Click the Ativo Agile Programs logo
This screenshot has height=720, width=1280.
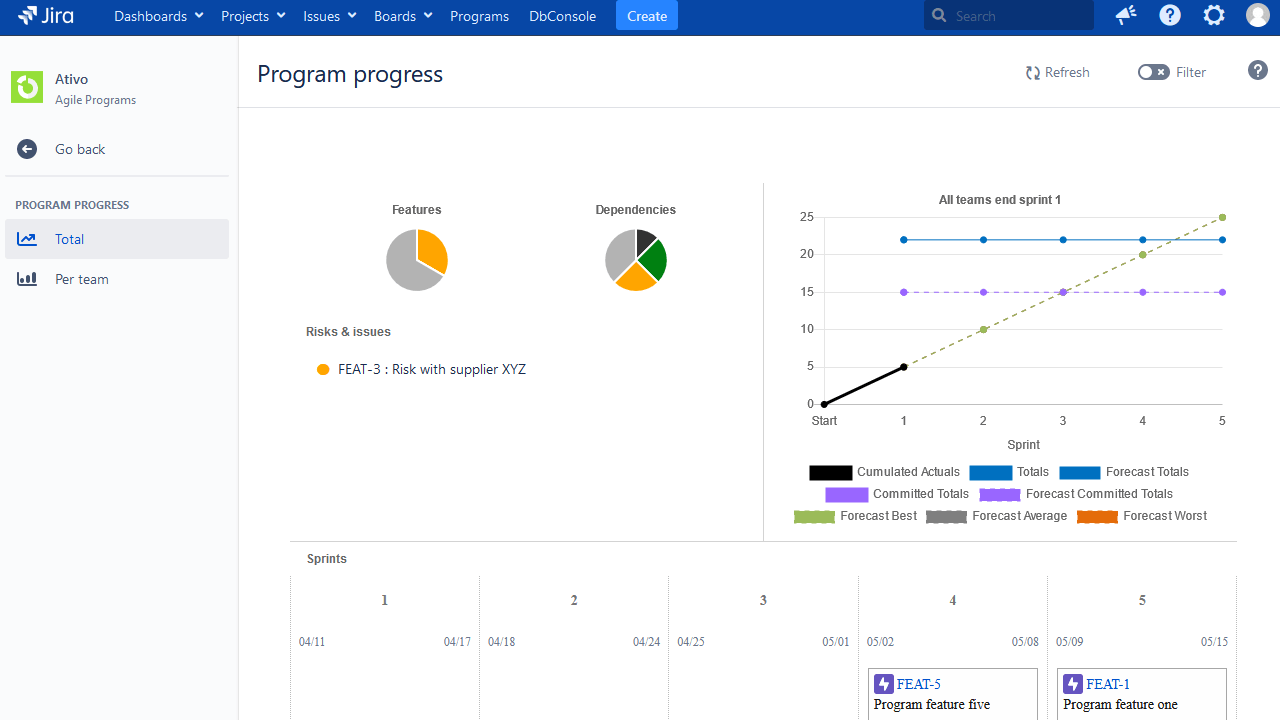(x=27, y=87)
